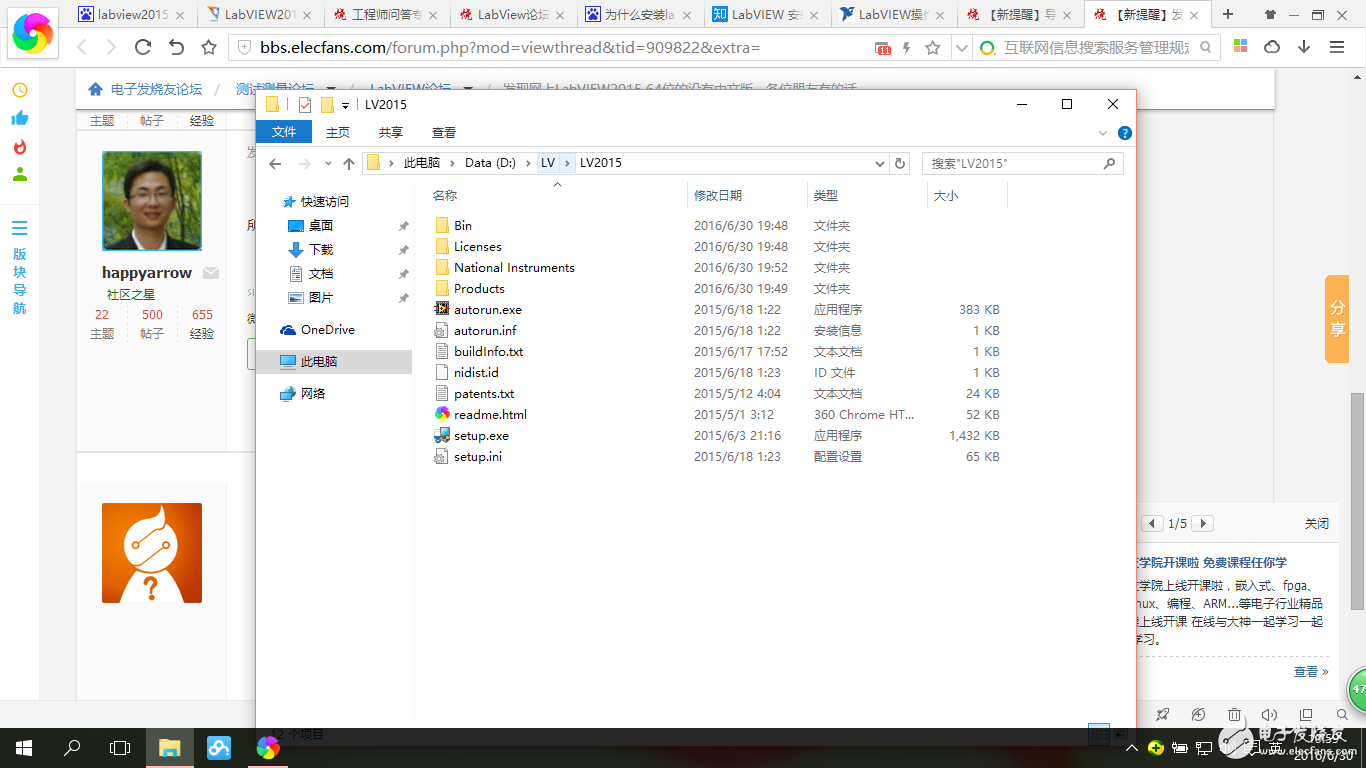Image resolution: width=1366 pixels, height=768 pixels.
Task: Click the 查看 » link
Action: (x=1311, y=672)
